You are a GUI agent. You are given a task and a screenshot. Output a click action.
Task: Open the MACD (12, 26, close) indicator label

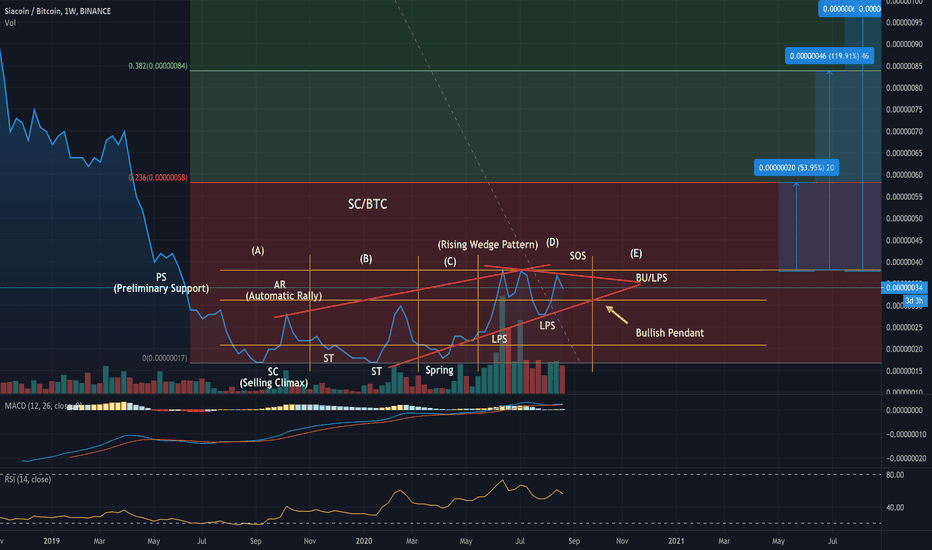(x=42, y=406)
